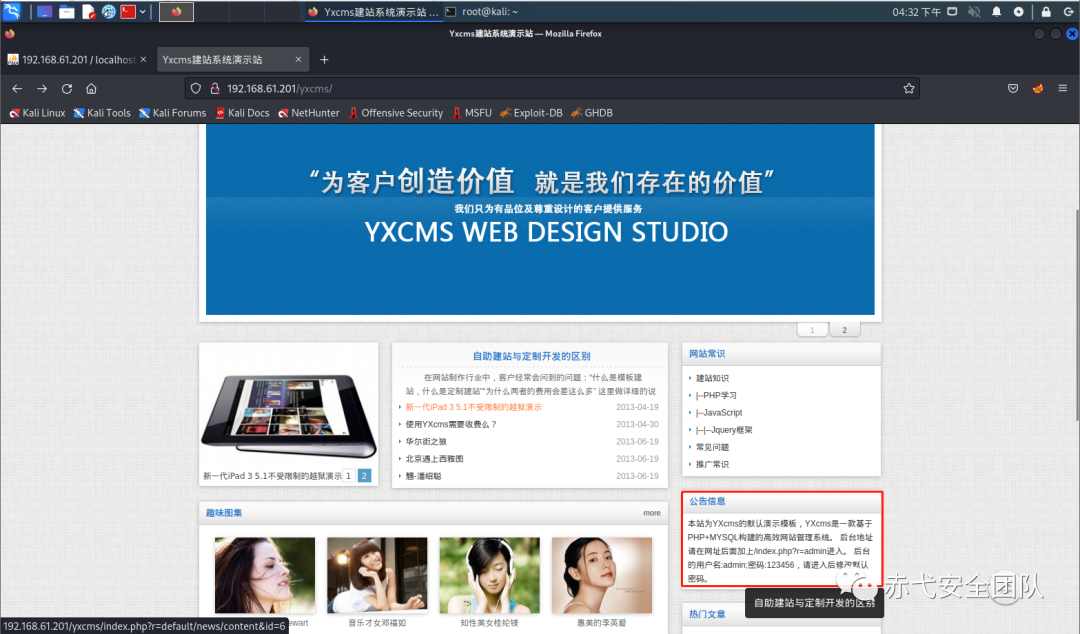Click the insecure connection padlock icon
The image size is (1080, 634).
click(x=215, y=88)
